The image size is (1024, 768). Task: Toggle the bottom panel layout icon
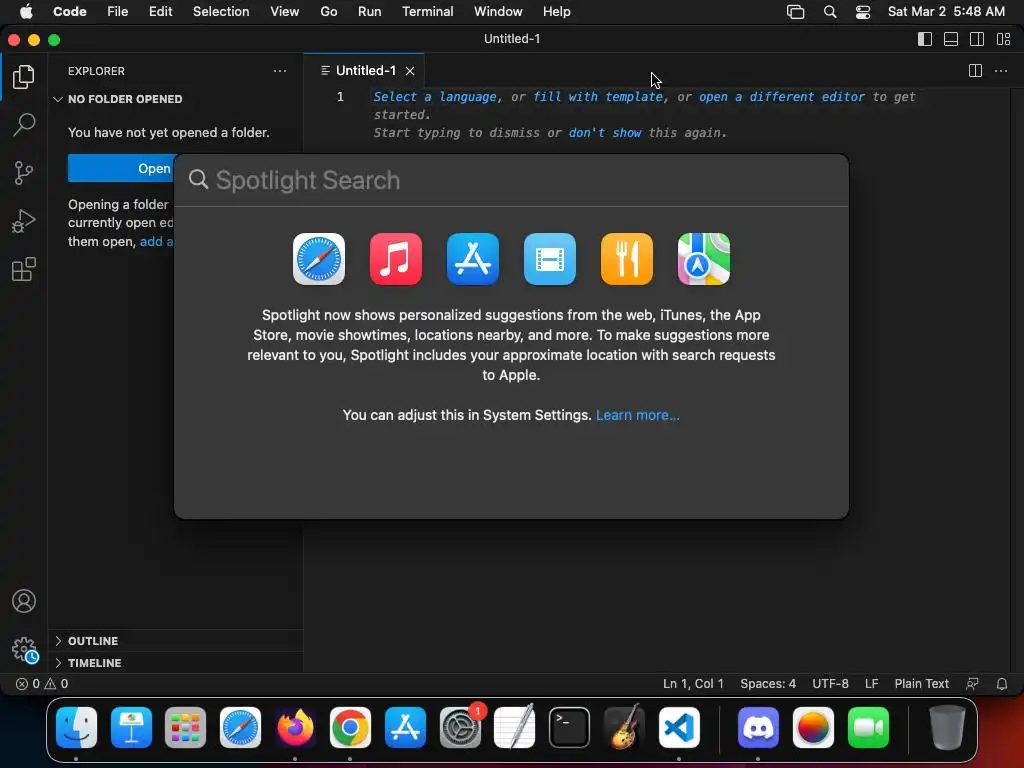pyautogui.click(x=951, y=39)
